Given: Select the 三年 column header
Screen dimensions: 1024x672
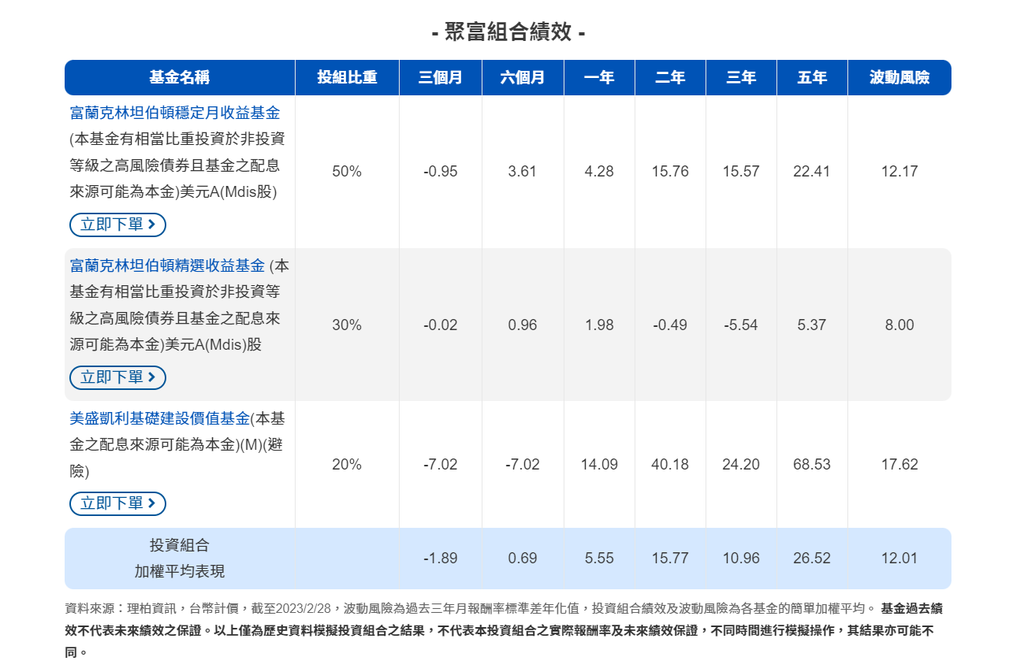Looking at the screenshot, I should point(741,78).
